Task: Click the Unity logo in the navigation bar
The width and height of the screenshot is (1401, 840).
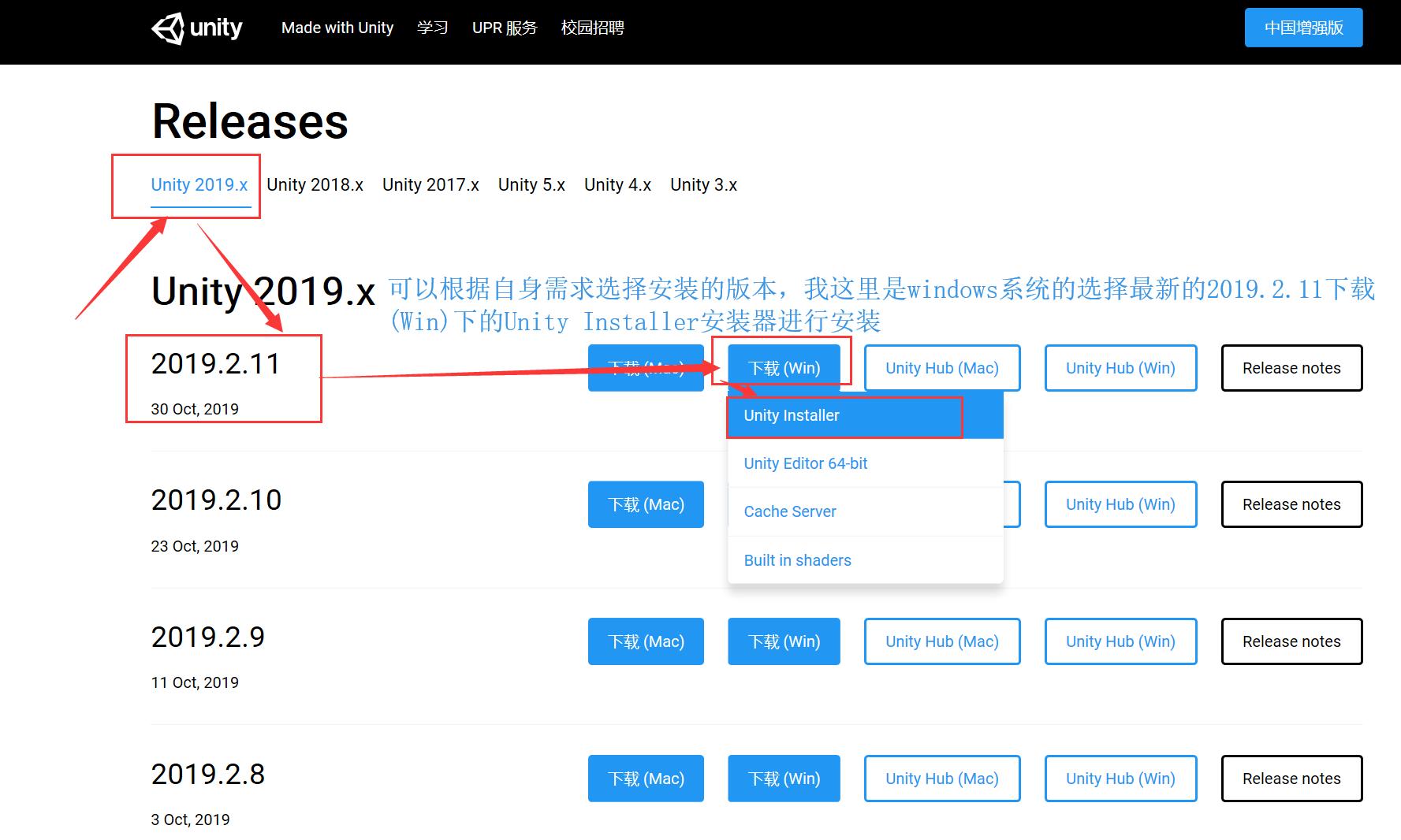Action: 196,28
